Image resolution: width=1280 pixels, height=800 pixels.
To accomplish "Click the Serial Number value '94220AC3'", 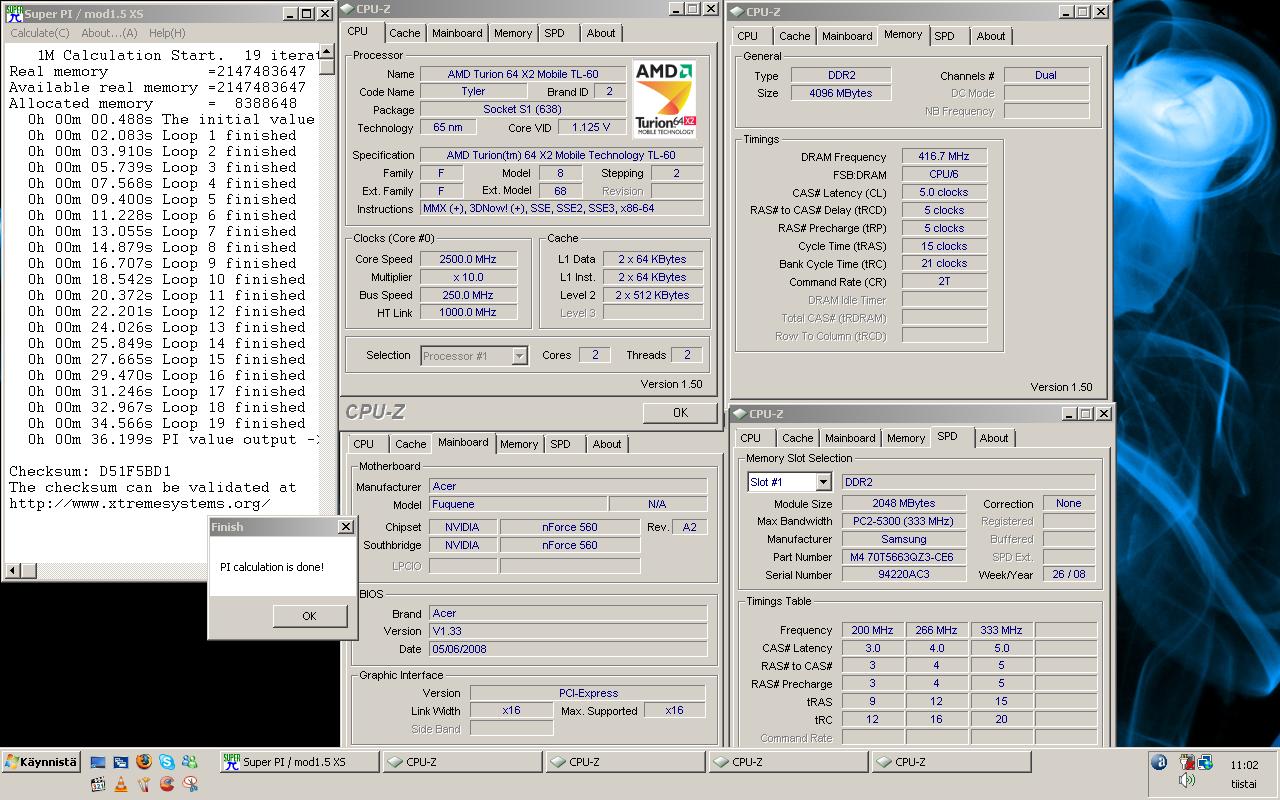I will tap(903, 575).
